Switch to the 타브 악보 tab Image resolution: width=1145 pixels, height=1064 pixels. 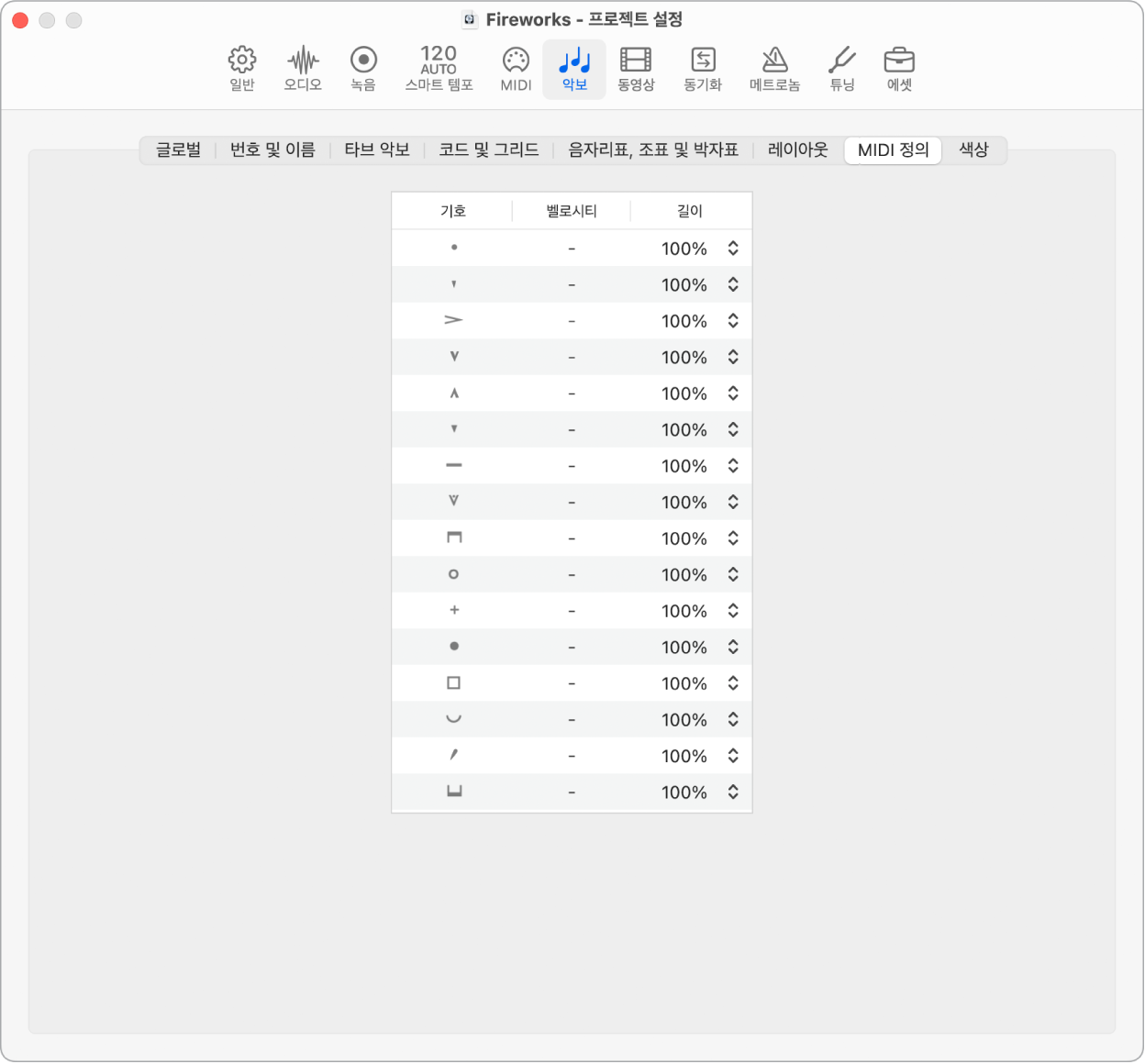tap(377, 150)
